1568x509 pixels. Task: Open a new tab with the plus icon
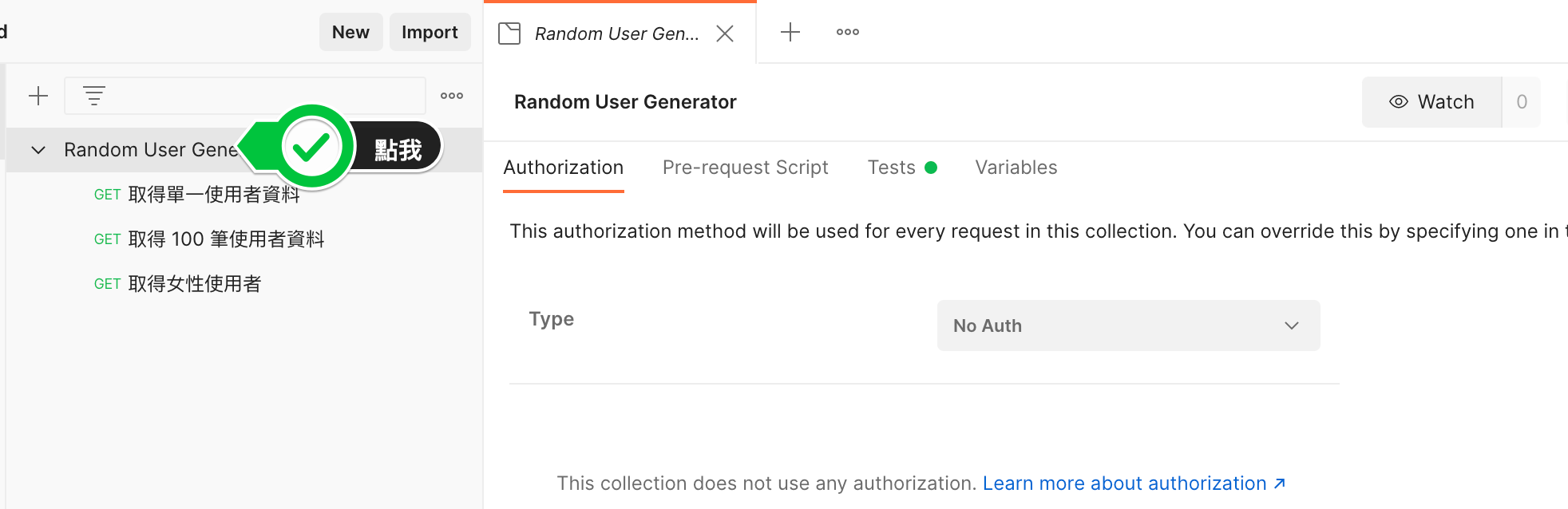790,32
